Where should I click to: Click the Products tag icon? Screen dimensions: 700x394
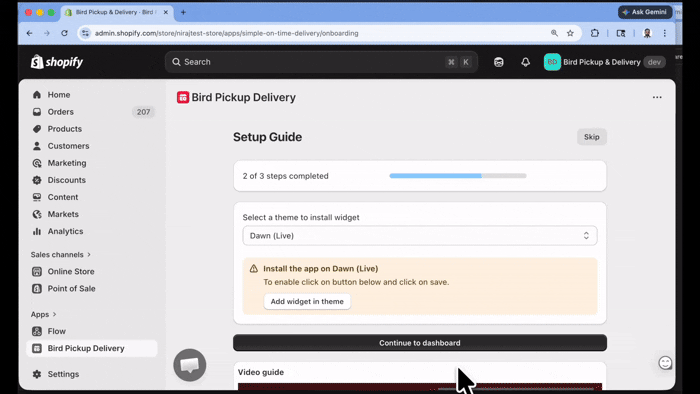[x=37, y=129]
